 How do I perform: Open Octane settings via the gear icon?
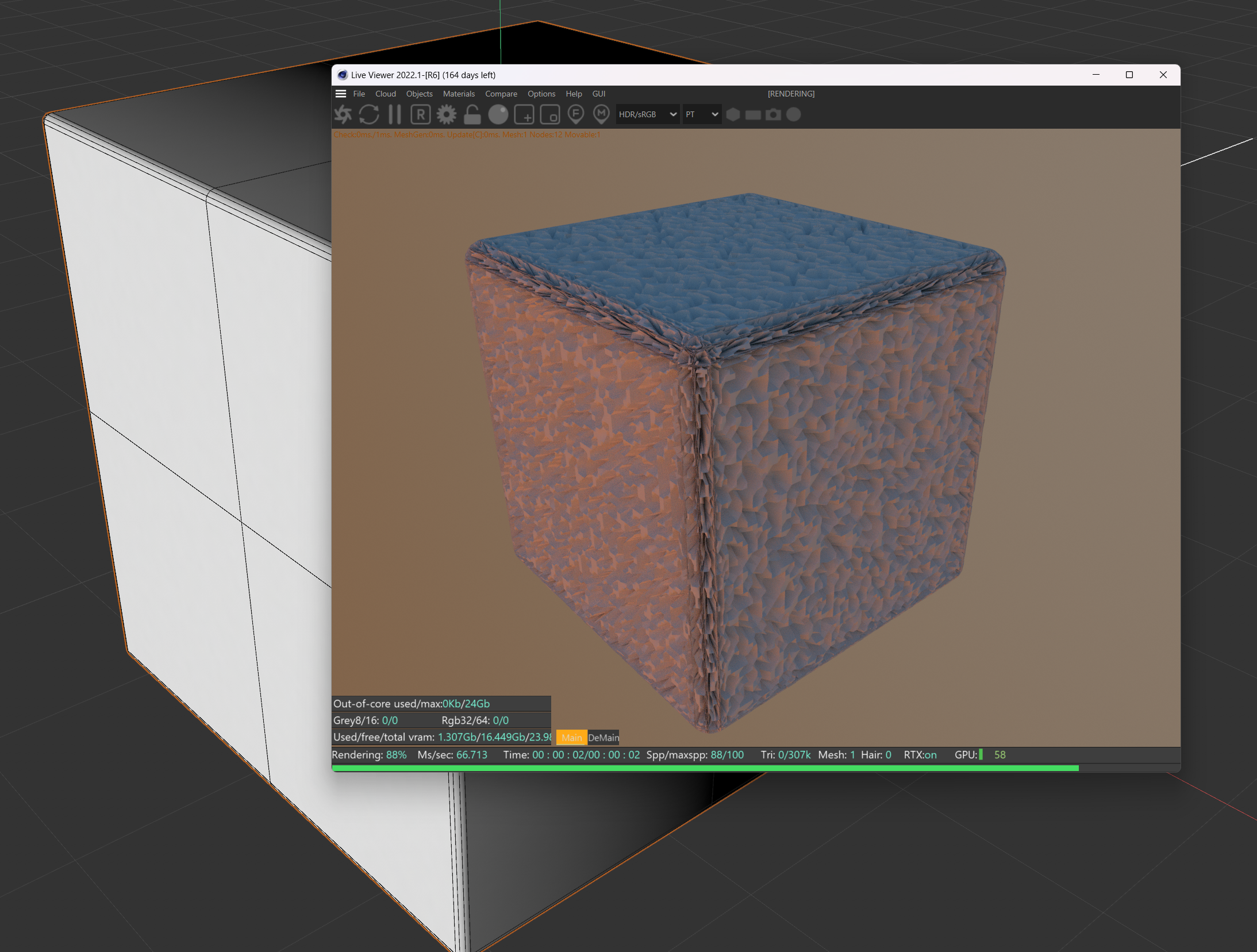click(447, 114)
